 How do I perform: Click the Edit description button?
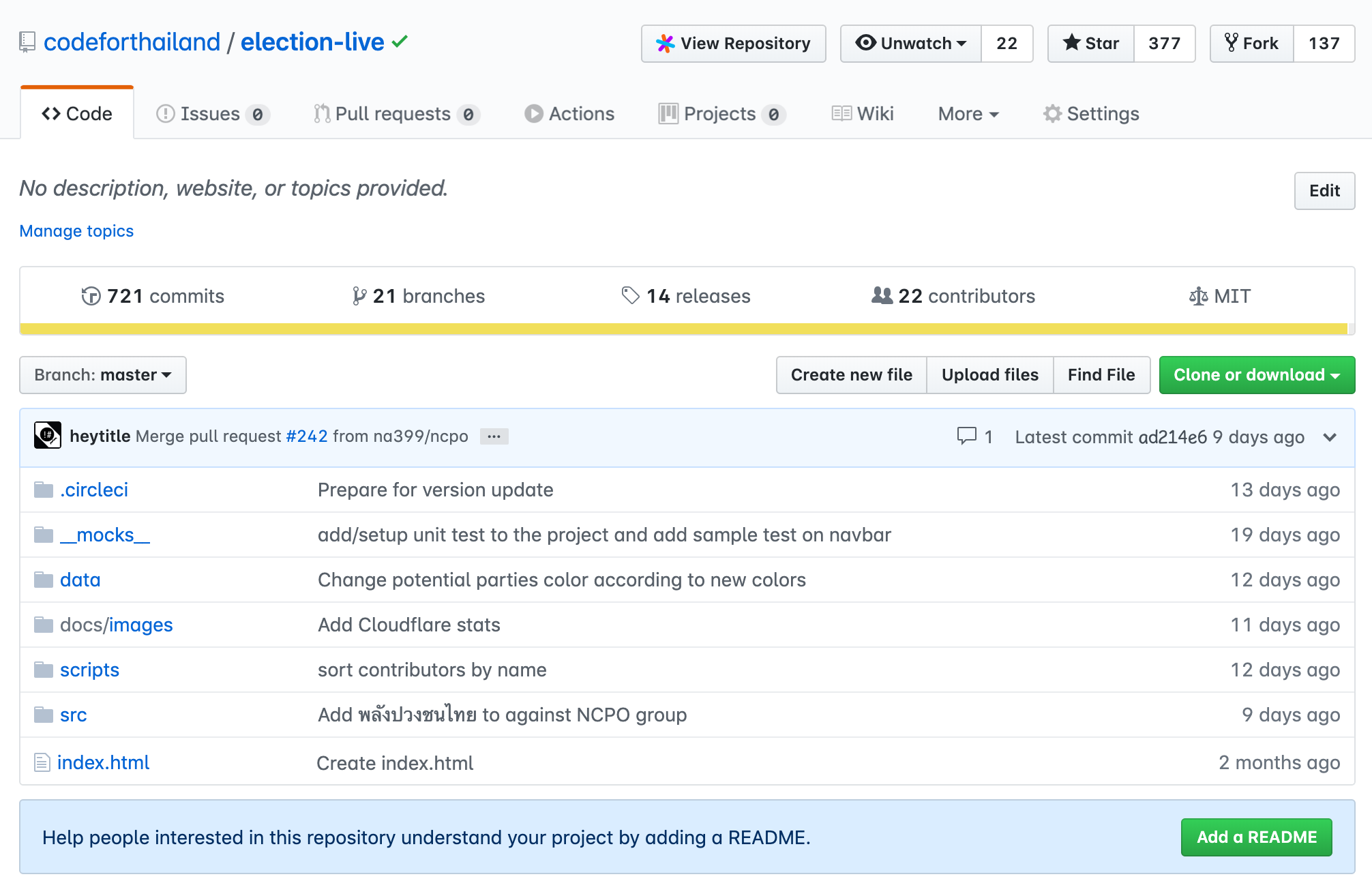click(x=1324, y=191)
